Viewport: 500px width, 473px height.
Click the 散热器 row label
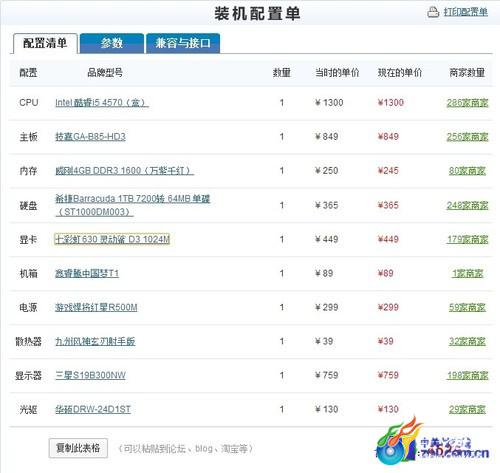(28, 341)
